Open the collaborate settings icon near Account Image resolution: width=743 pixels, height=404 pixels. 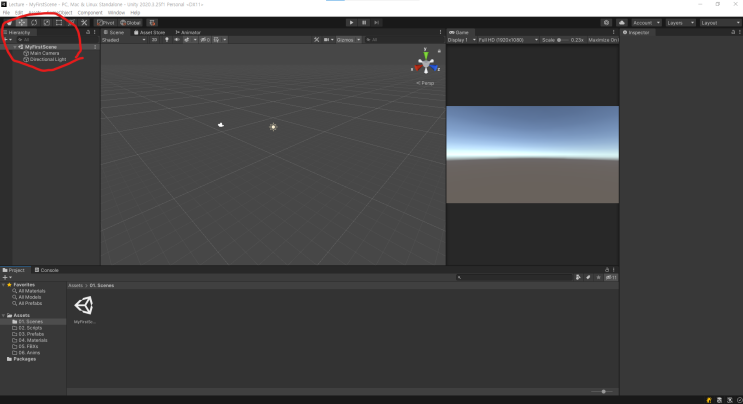pyautogui.click(x=606, y=23)
